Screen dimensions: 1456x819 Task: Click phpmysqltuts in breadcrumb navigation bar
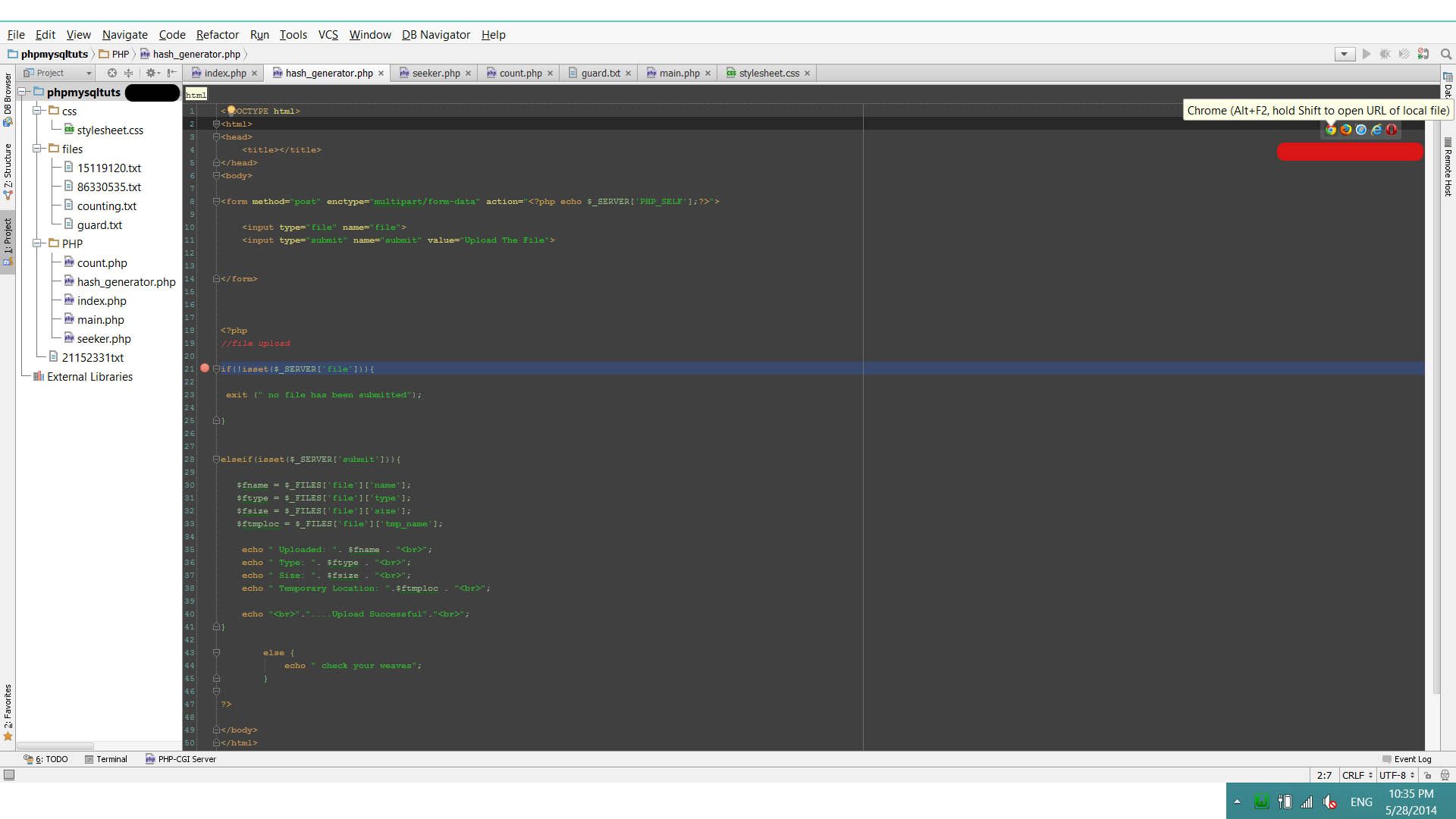(x=48, y=54)
